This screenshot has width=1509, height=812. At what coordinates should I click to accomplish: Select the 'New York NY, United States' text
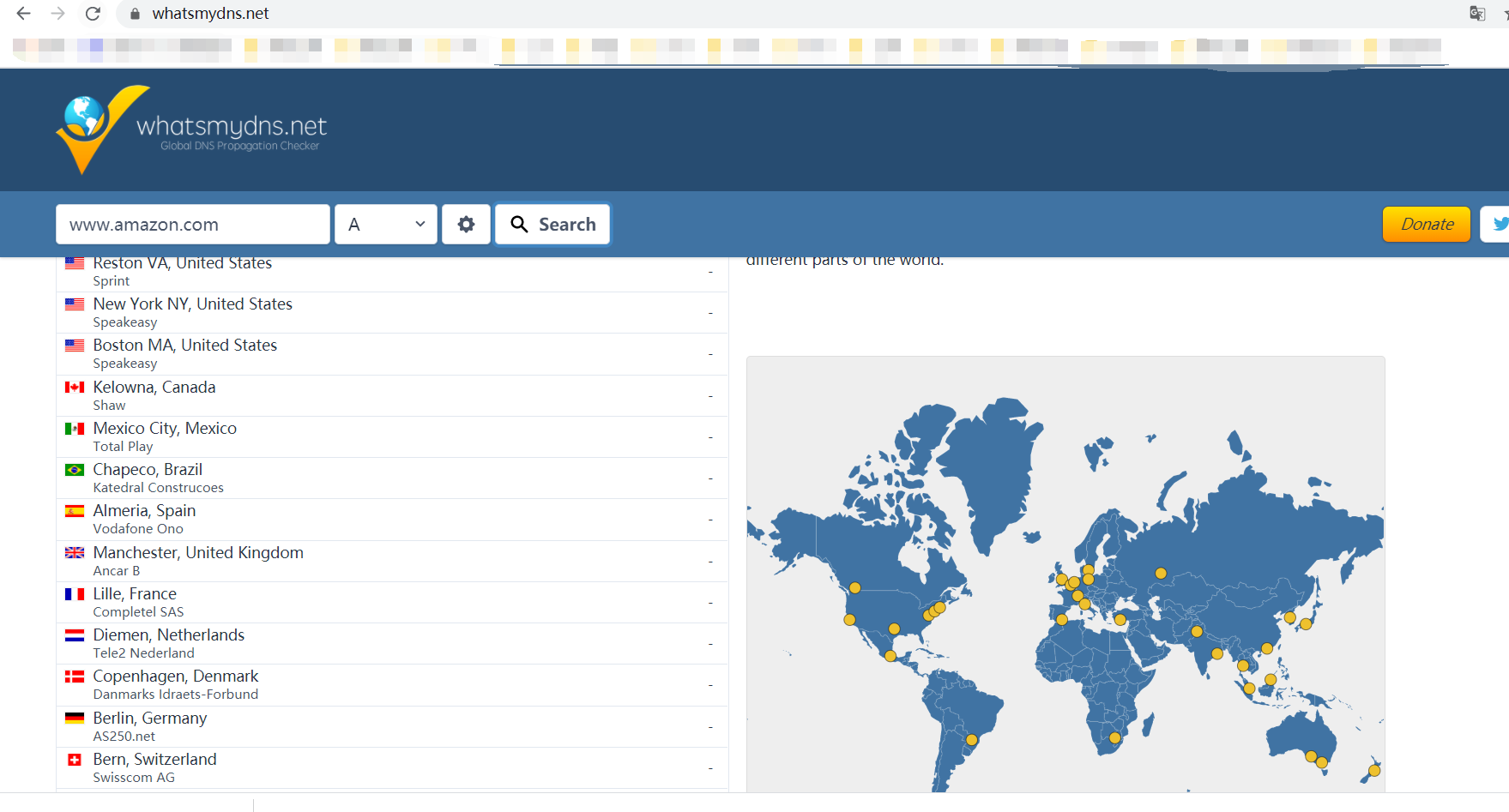point(193,304)
